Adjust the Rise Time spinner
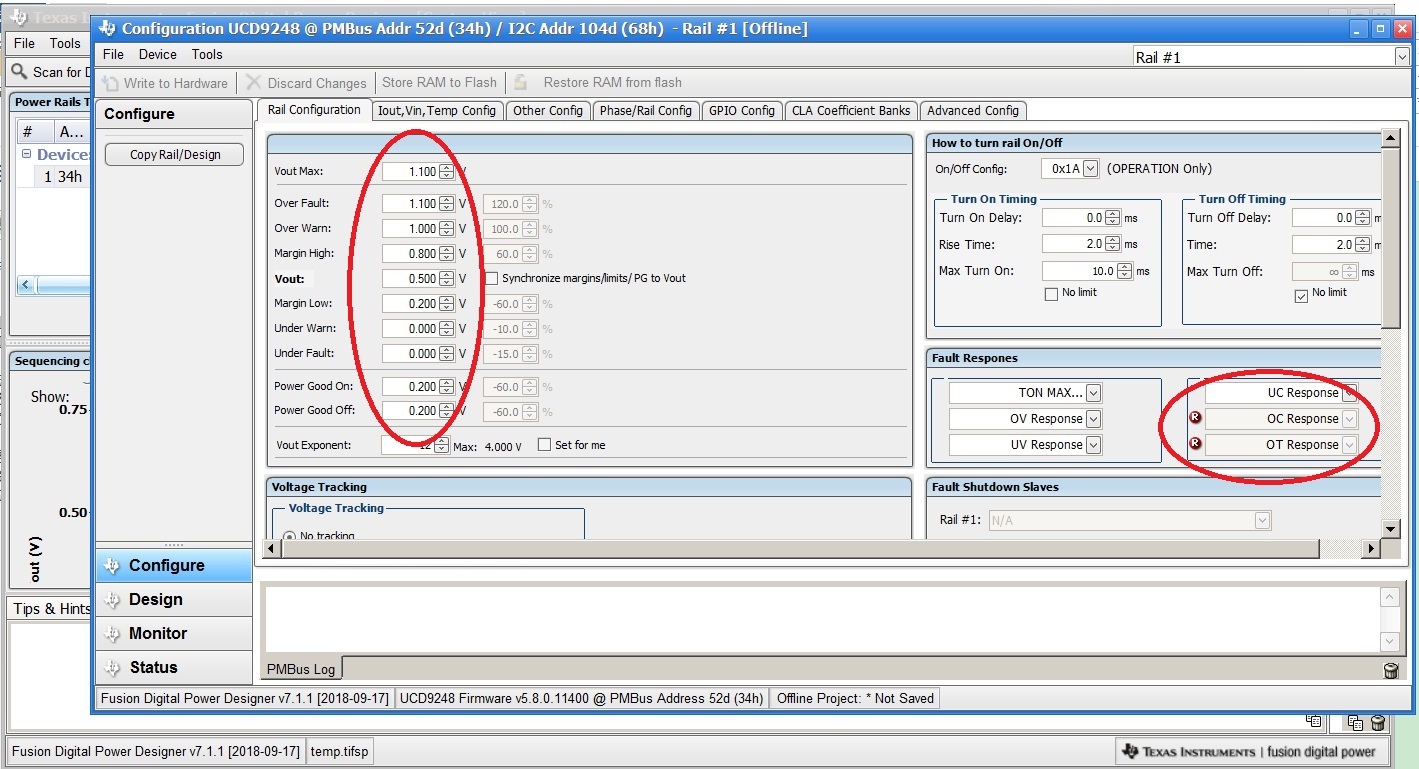 [x=1113, y=244]
